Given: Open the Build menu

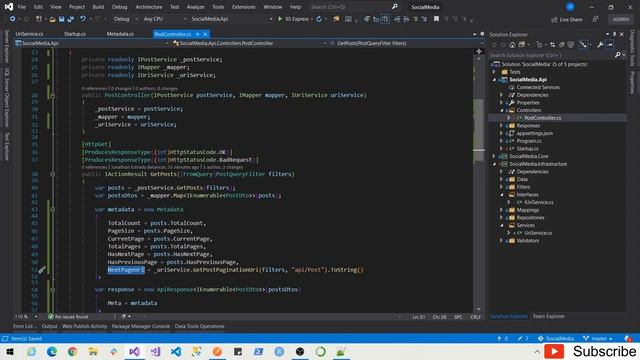Looking at the screenshot, I should (98, 7).
